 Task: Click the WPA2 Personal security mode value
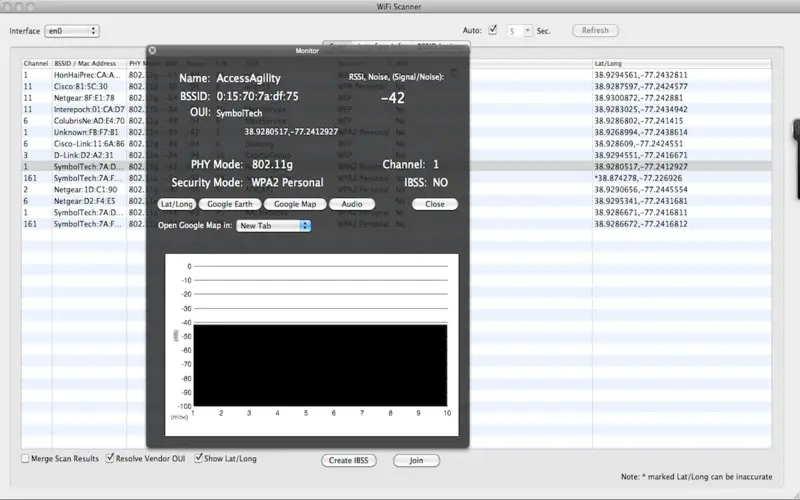287,183
